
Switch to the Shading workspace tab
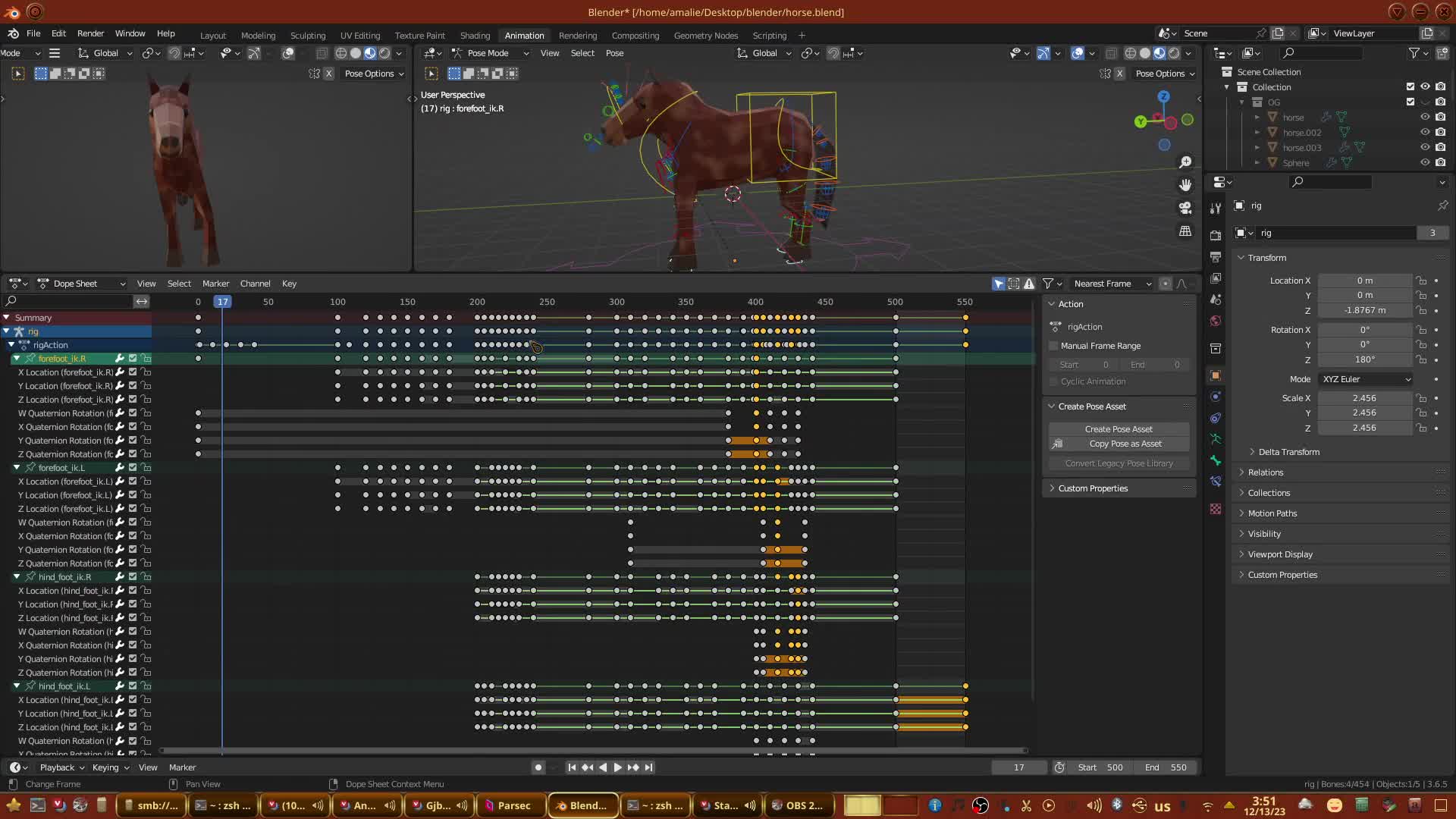click(x=475, y=36)
